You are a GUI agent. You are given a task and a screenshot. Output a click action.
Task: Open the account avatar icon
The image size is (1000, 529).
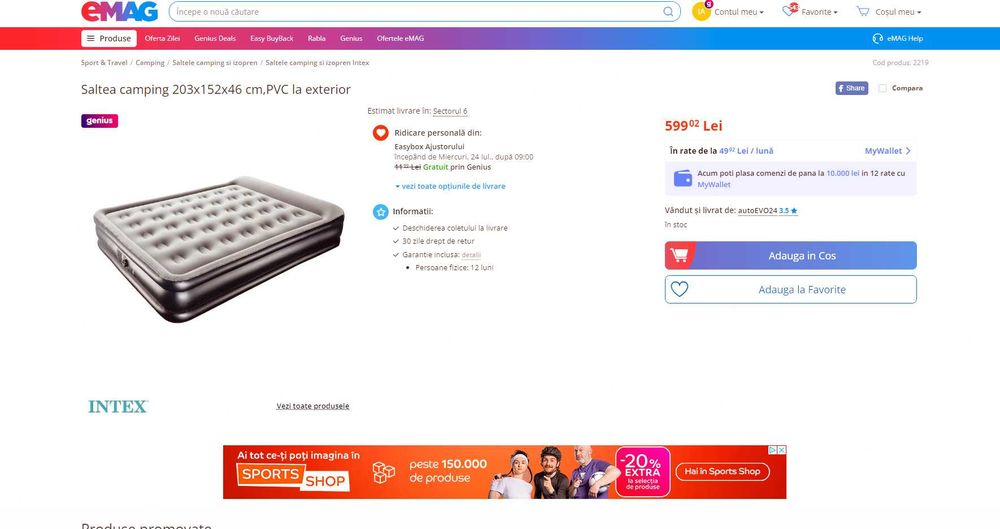pyautogui.click(x=702, y=11)
